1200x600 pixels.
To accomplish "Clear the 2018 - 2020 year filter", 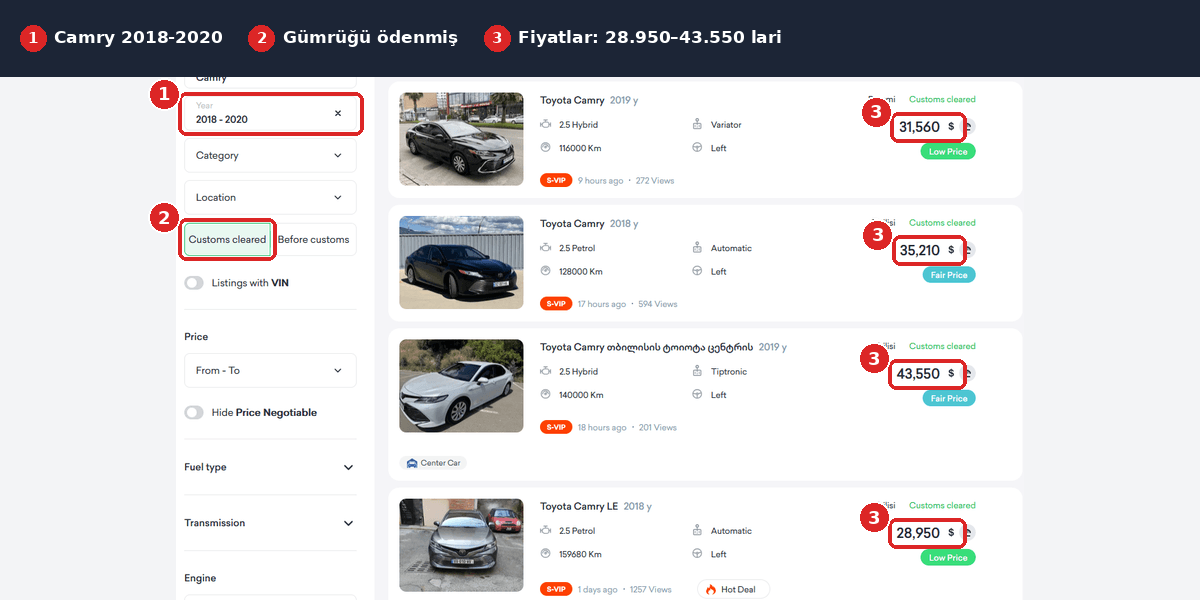I will [x=338, y=113].
